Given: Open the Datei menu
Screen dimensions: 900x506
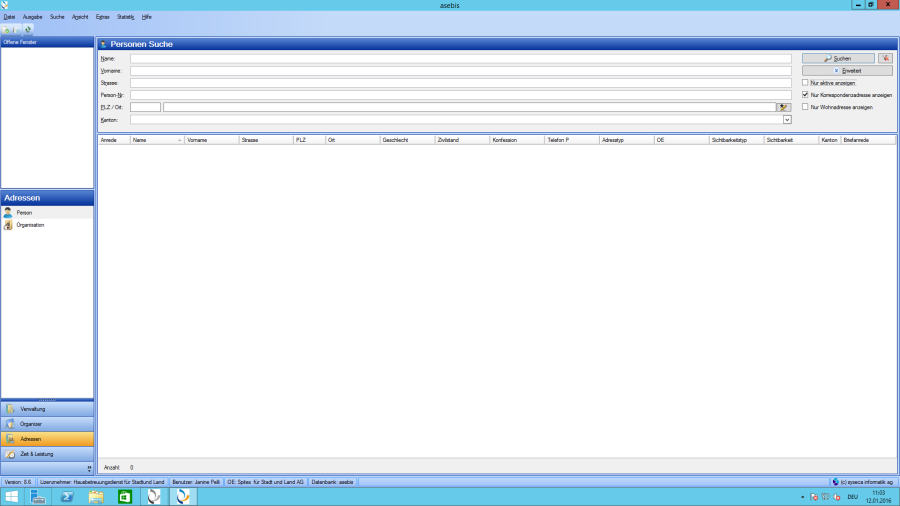Looking at the screenshot, I should (x=9, y=17).
